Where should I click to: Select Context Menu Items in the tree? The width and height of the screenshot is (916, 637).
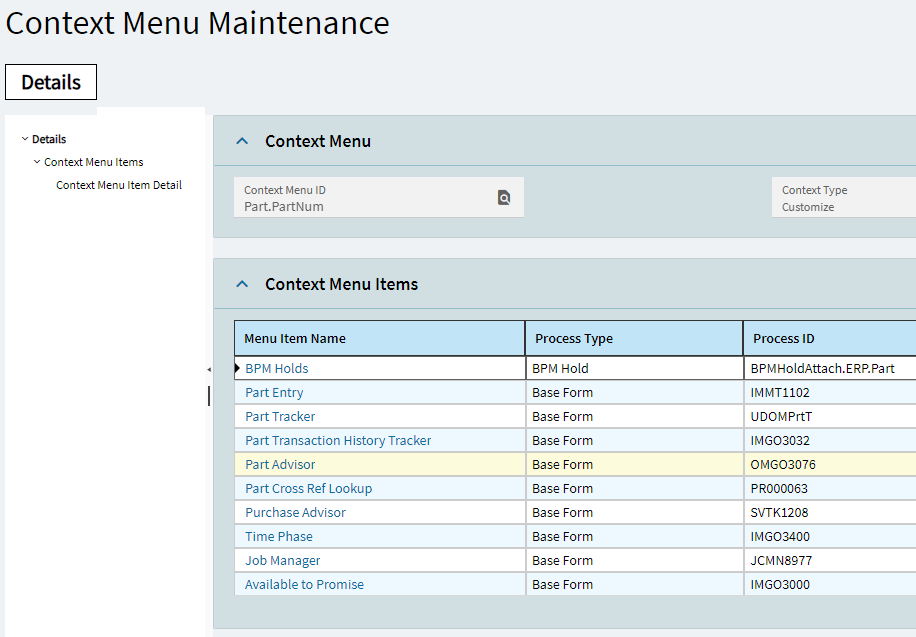coord(93,162)
